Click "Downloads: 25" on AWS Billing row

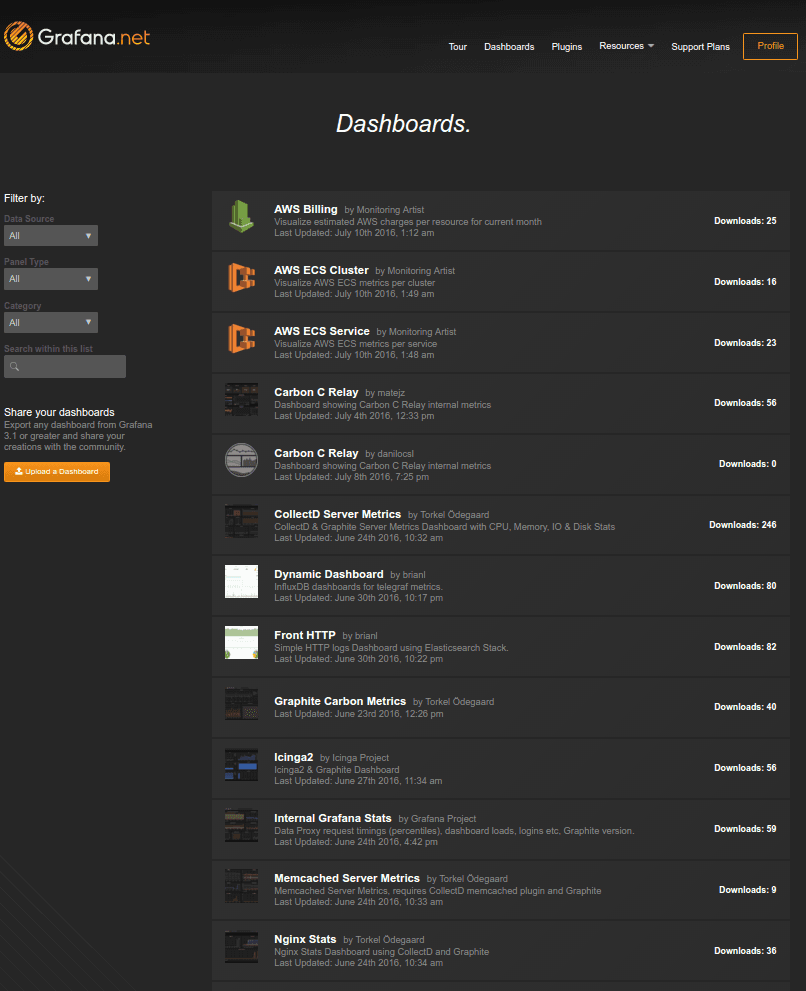tap(745, 221)
